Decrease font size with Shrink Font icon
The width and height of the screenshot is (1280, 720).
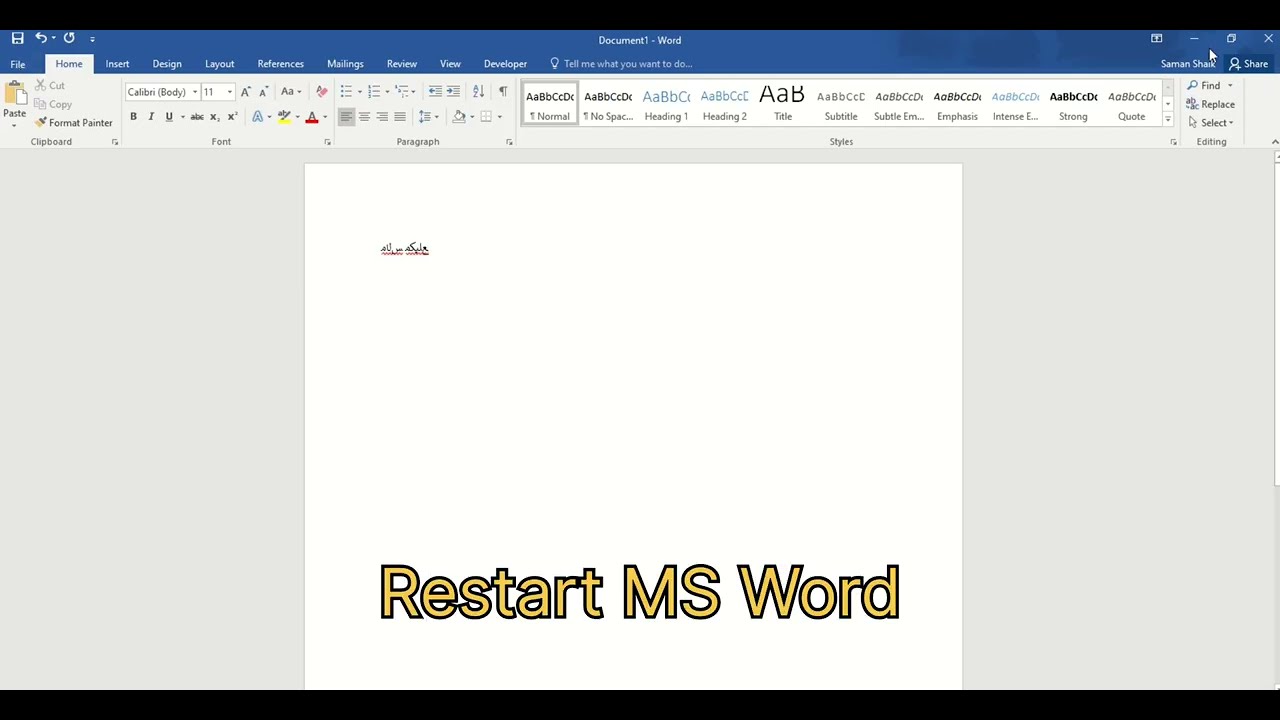[x=263, y=92]
